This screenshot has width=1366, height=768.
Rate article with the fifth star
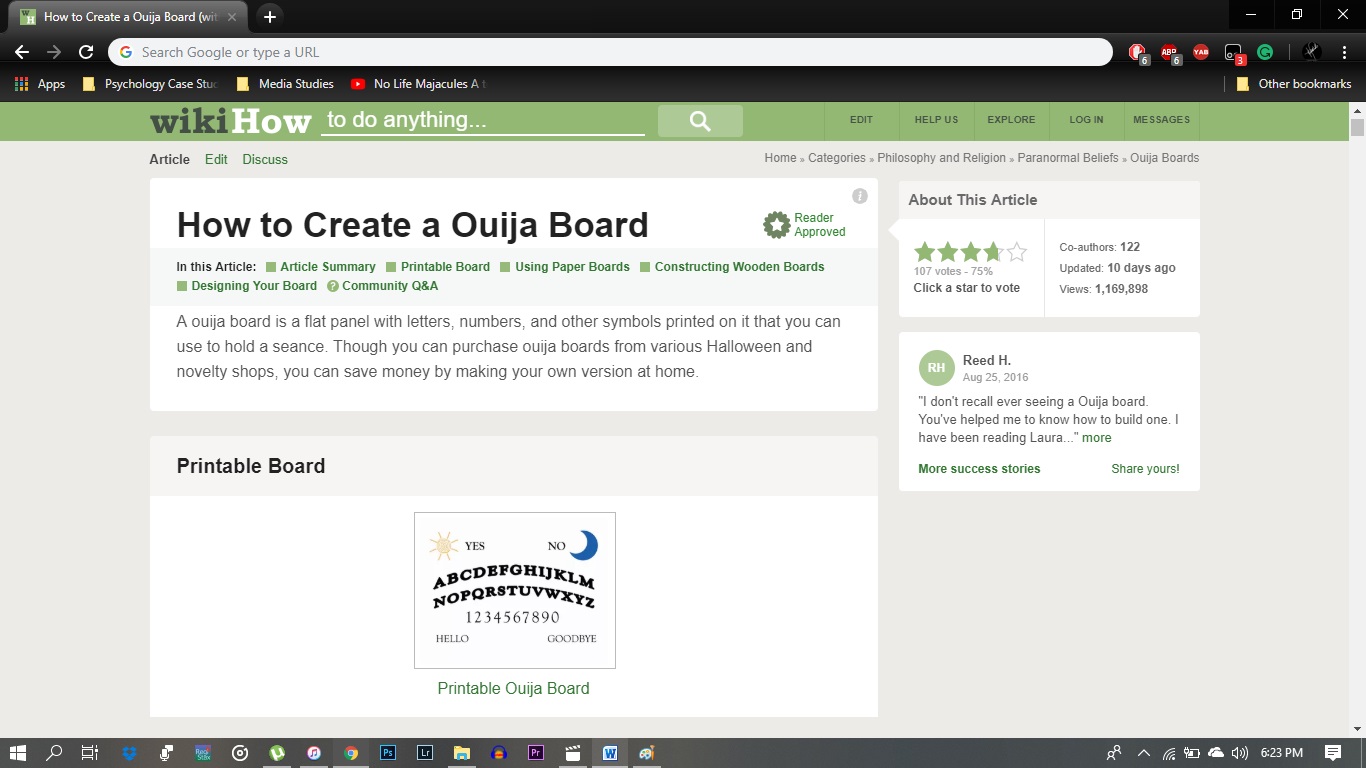pos(1016,252)
